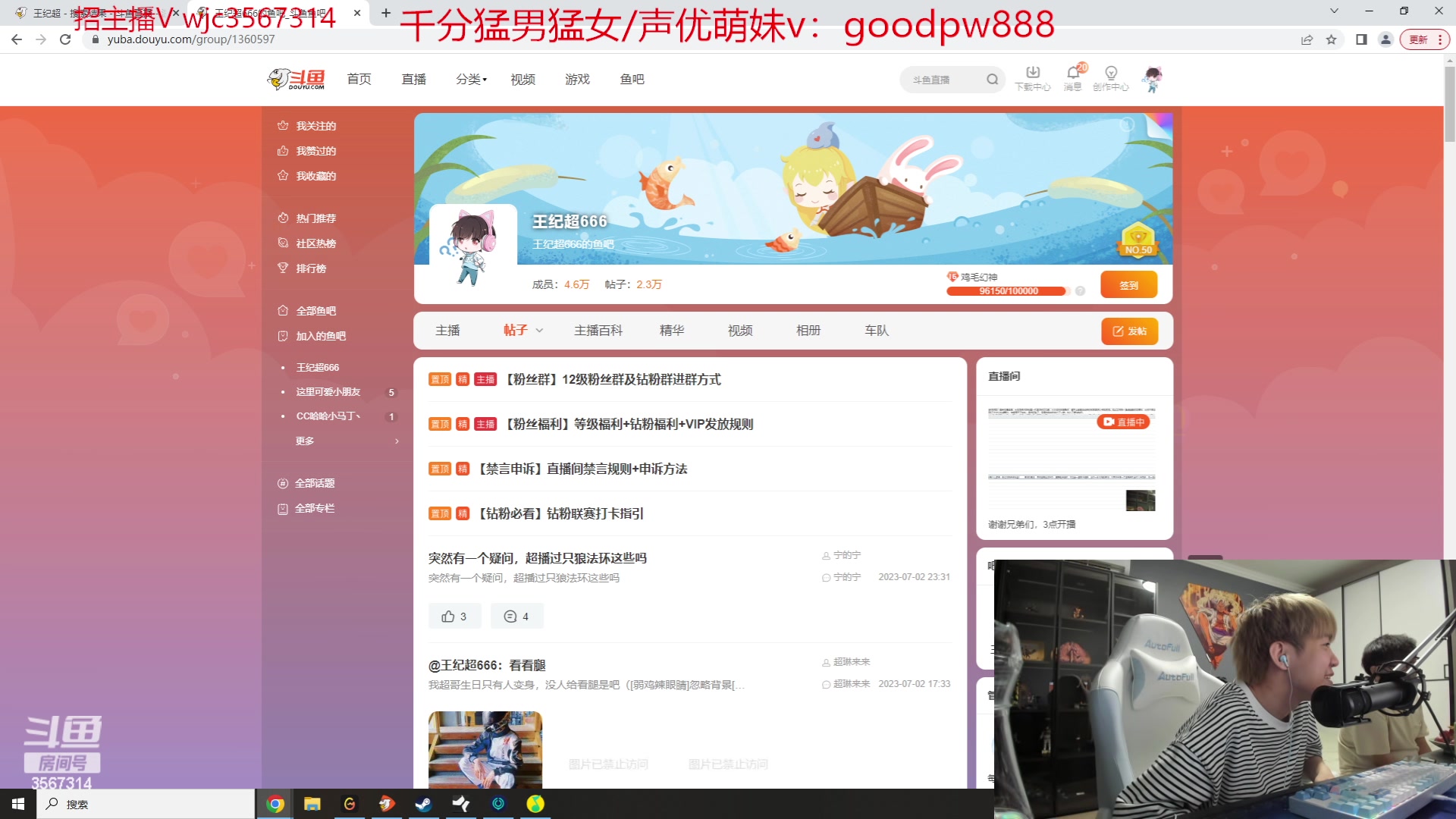Switch to the 视频 group tab
This screenshot has width=1456, height=819.
click(740, 331)
